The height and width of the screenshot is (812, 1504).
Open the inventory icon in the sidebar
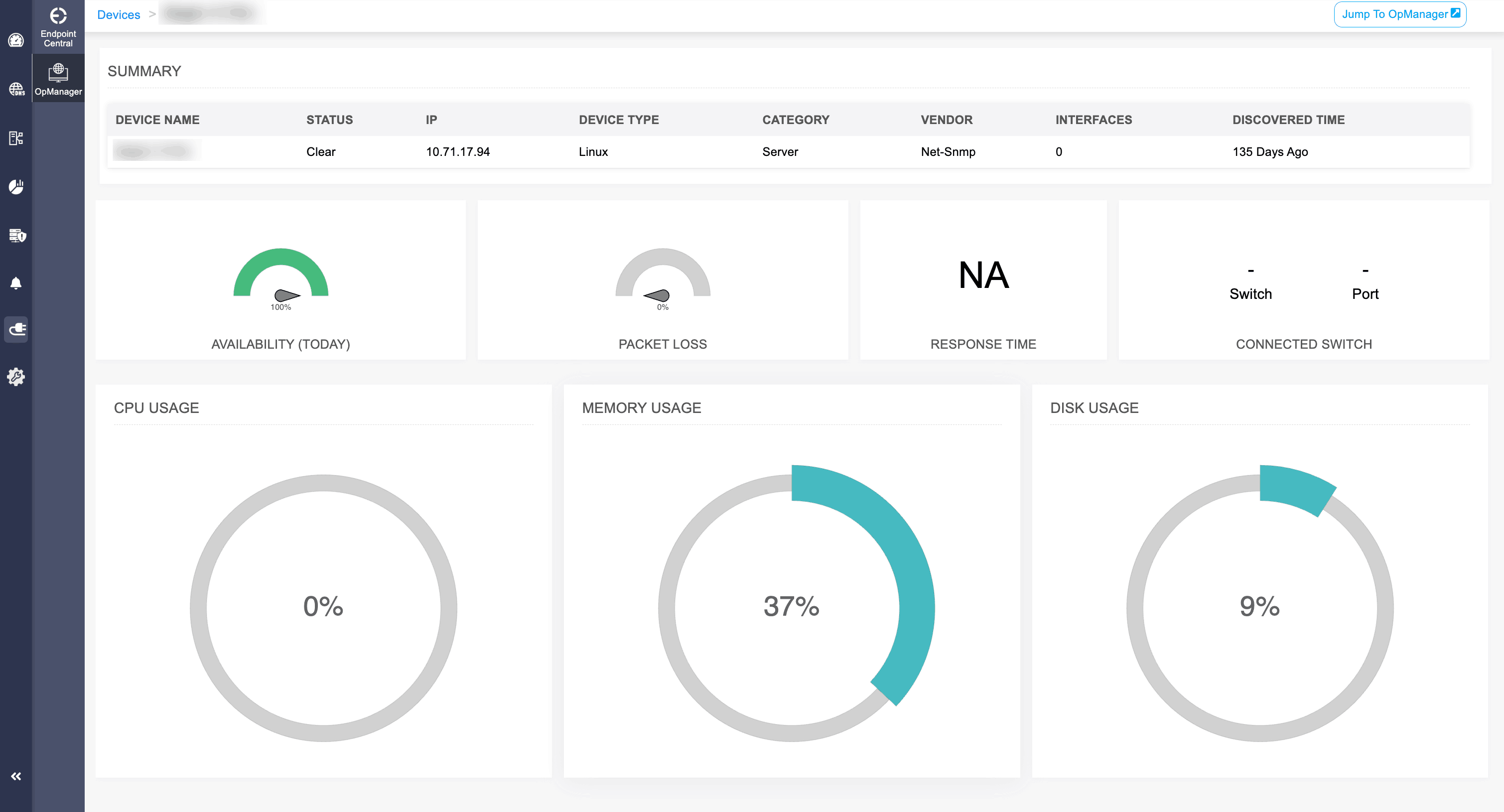pyautogui.click(x=16, y=139)
